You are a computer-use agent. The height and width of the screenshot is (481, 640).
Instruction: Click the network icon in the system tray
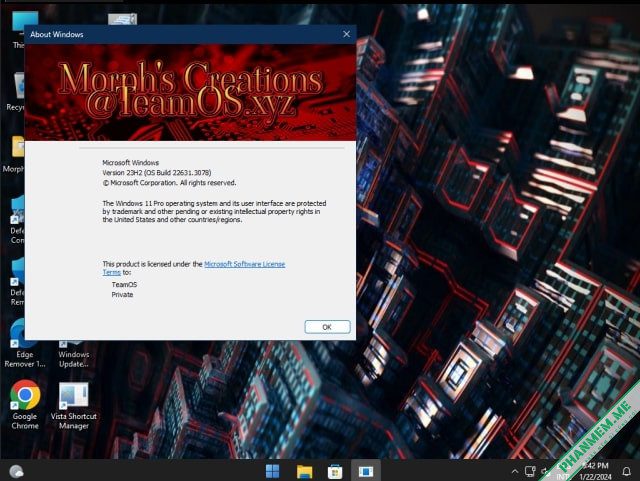530,471
